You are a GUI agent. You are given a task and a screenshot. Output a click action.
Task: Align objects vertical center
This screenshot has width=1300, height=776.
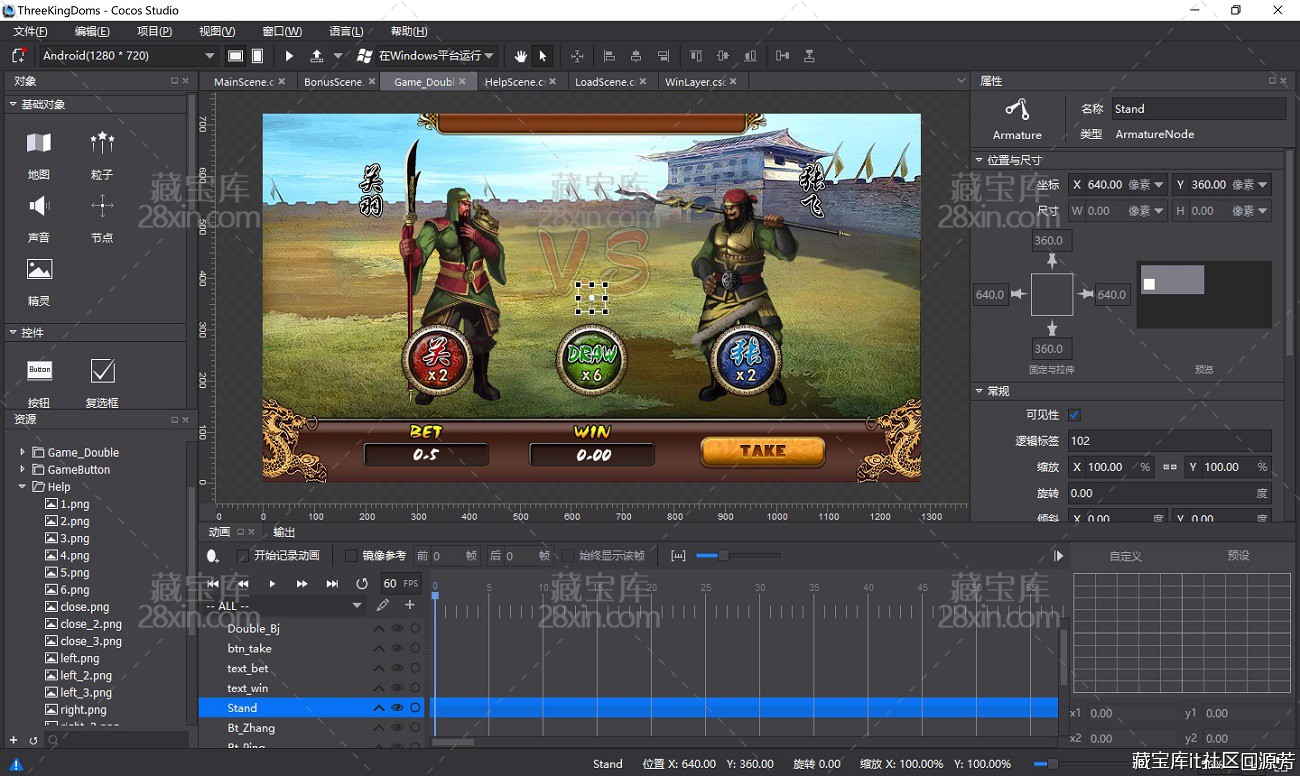[x=723, y=56]
